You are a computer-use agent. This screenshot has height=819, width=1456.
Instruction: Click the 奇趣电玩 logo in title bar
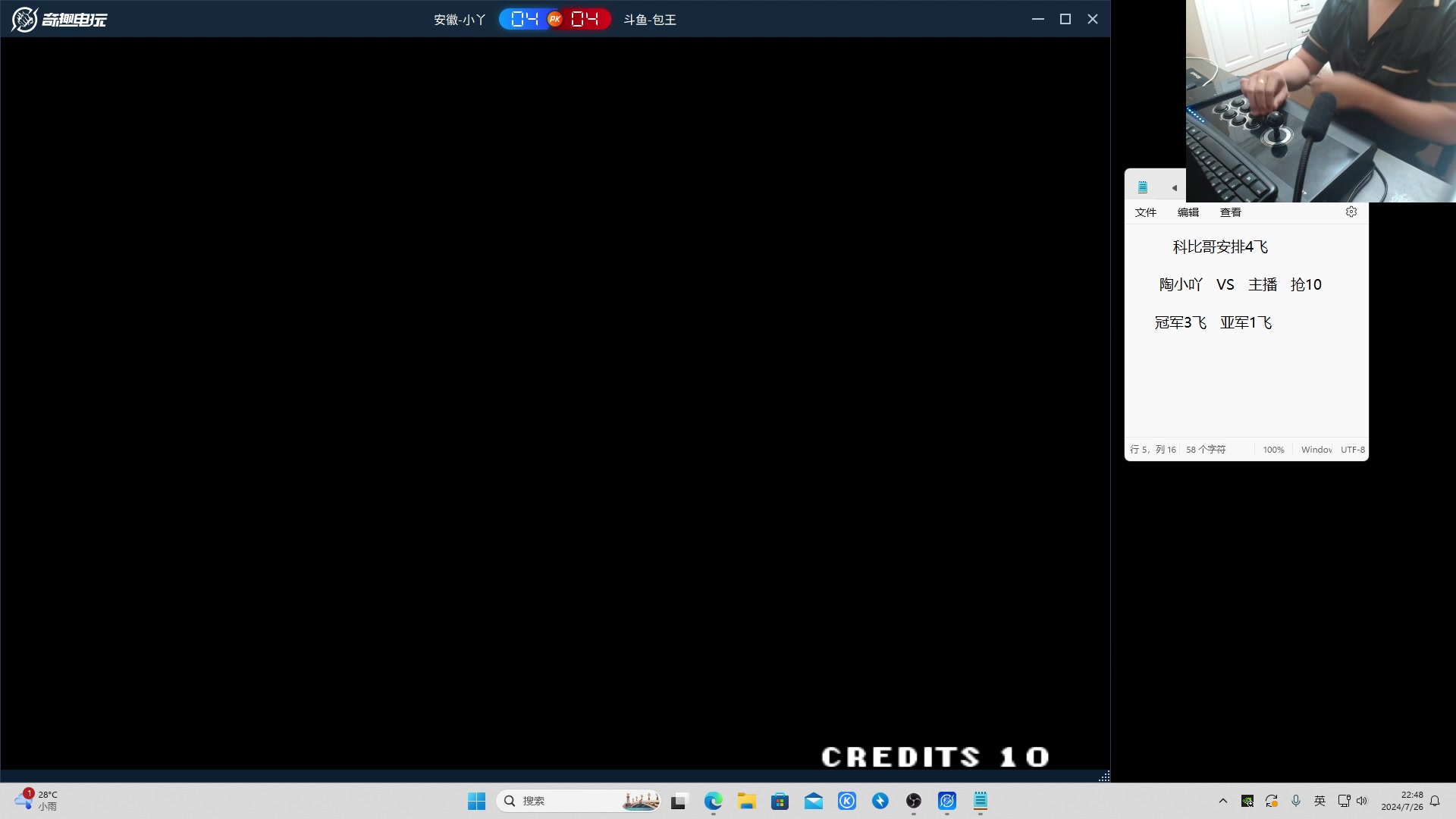59,19
